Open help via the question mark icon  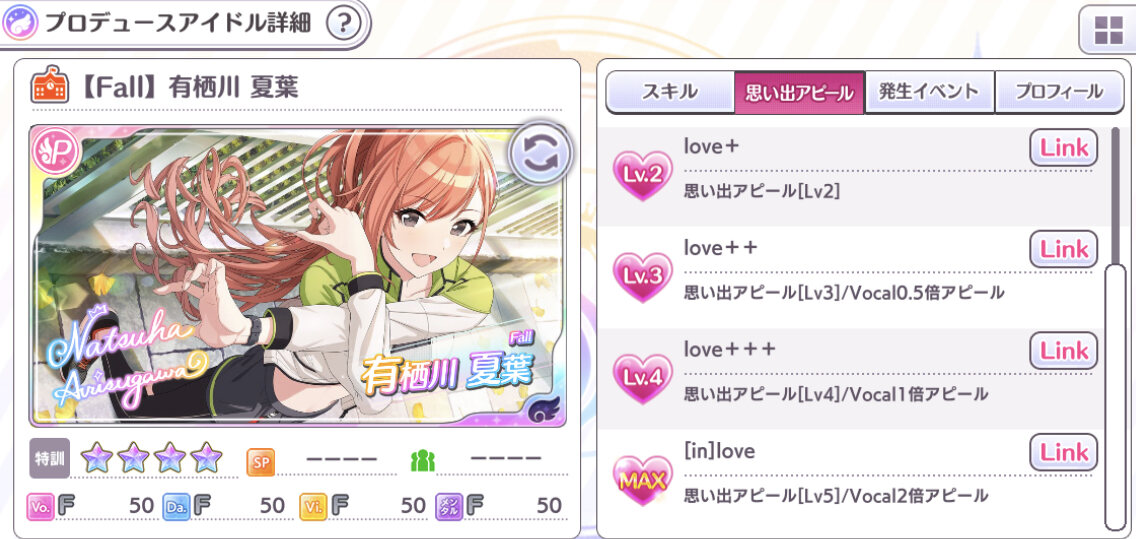[x=343, y=23]
